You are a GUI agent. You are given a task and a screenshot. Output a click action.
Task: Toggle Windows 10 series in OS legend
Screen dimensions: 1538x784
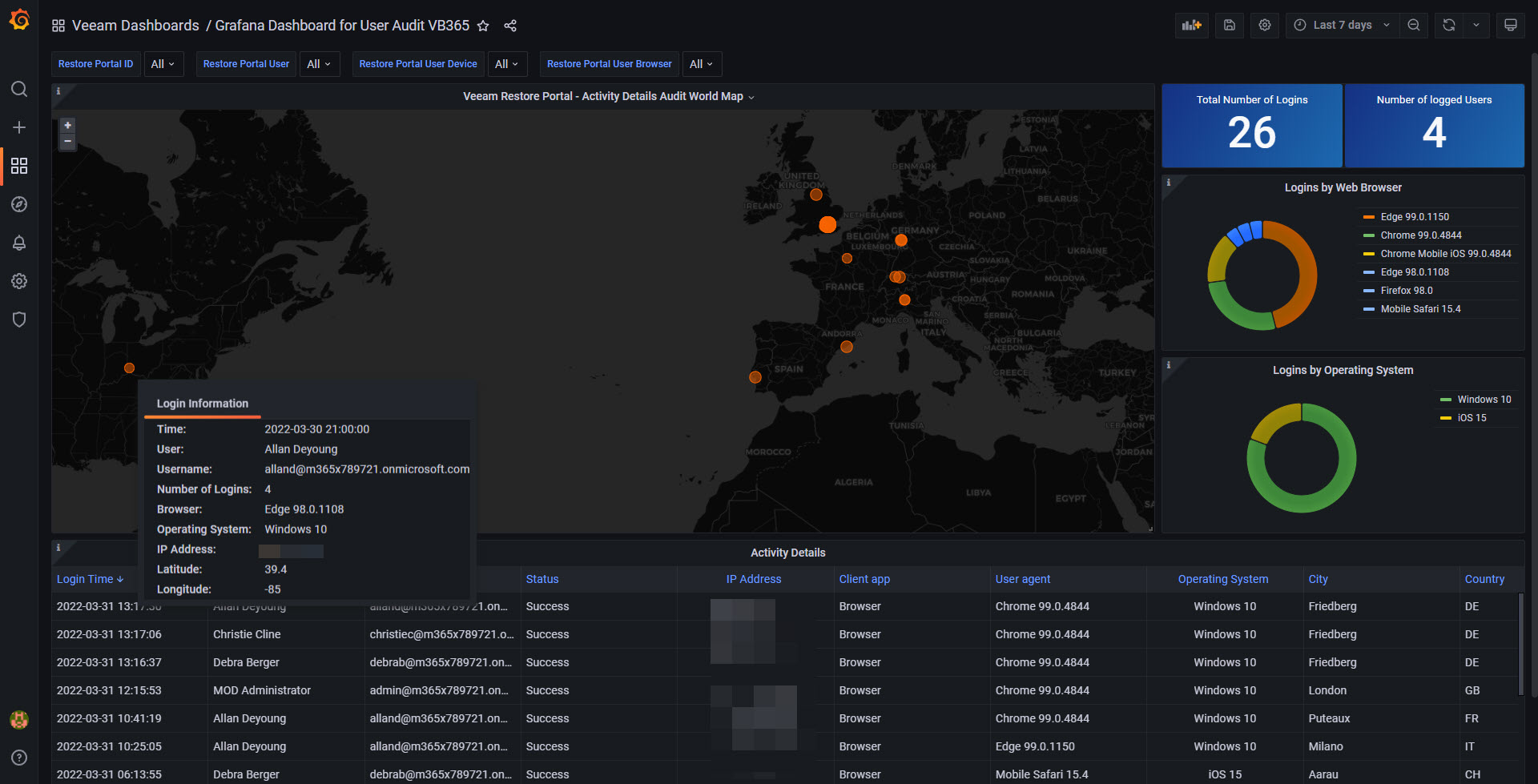point(1484,400)
